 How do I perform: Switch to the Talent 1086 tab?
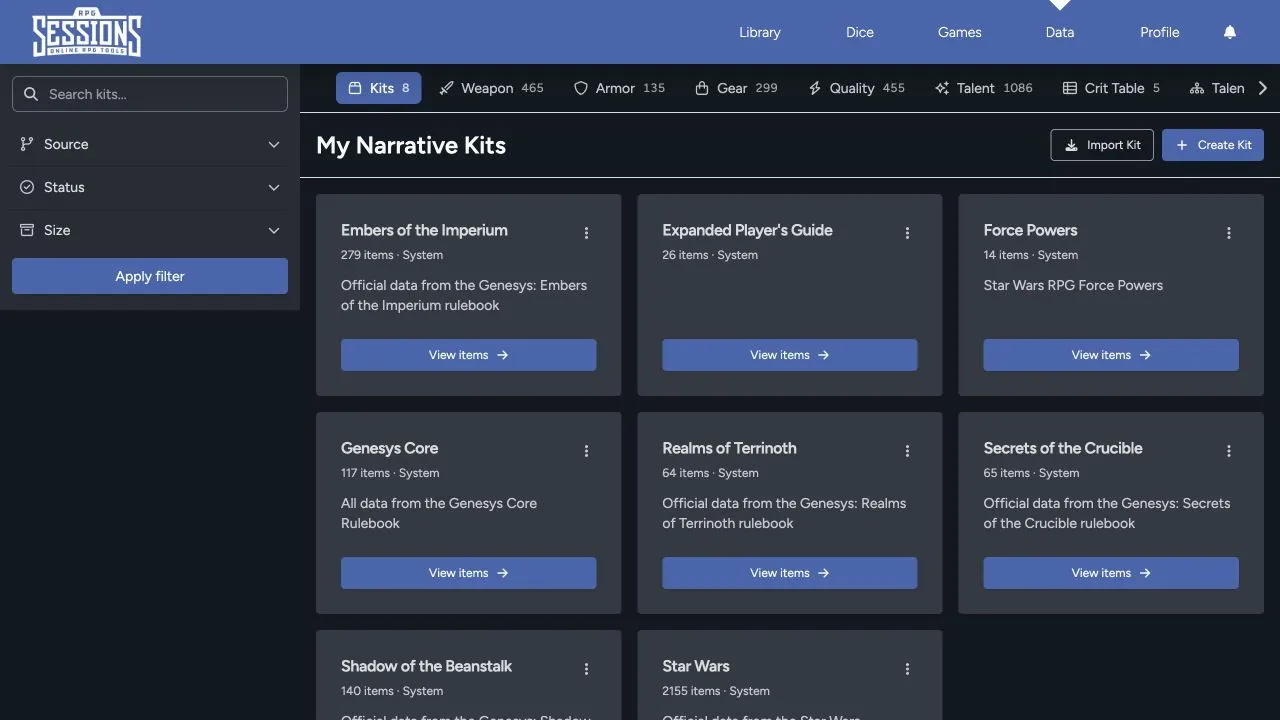(983, 88)
